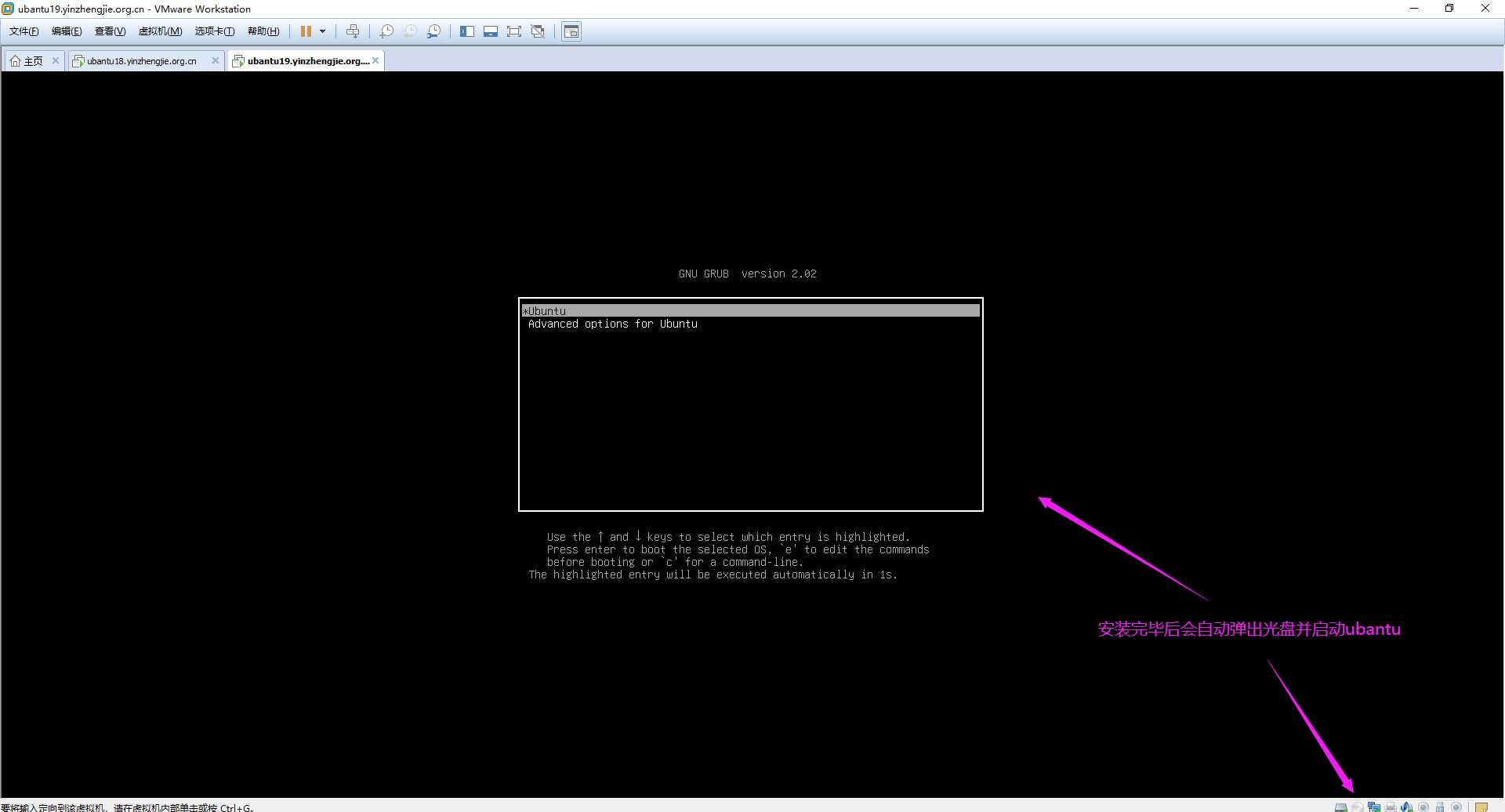Open the 编辑(E) menu
Viewport: 1505px width, 812px height.
(x=67, y=31)
